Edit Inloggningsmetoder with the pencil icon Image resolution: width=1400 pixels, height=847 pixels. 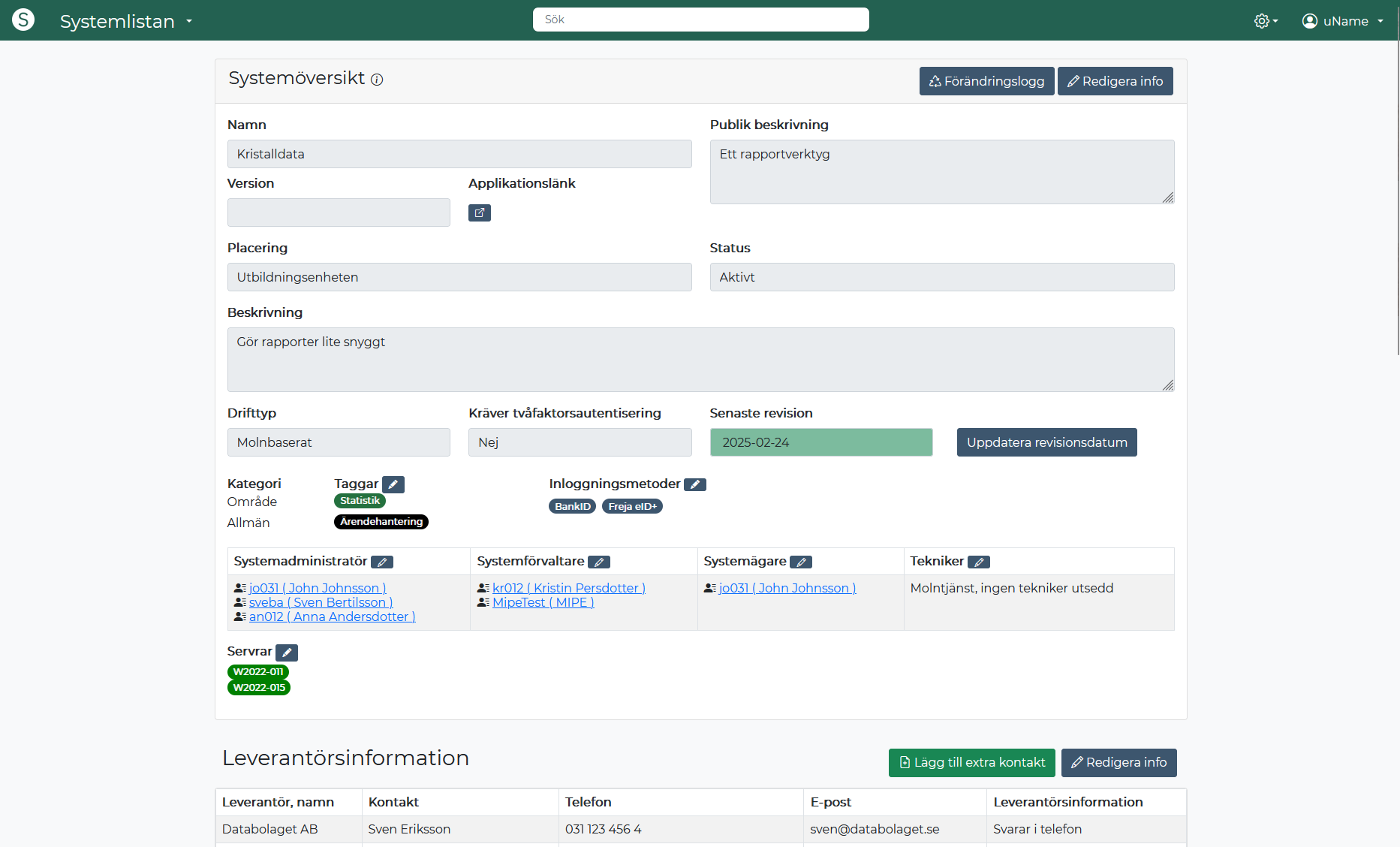695,484
